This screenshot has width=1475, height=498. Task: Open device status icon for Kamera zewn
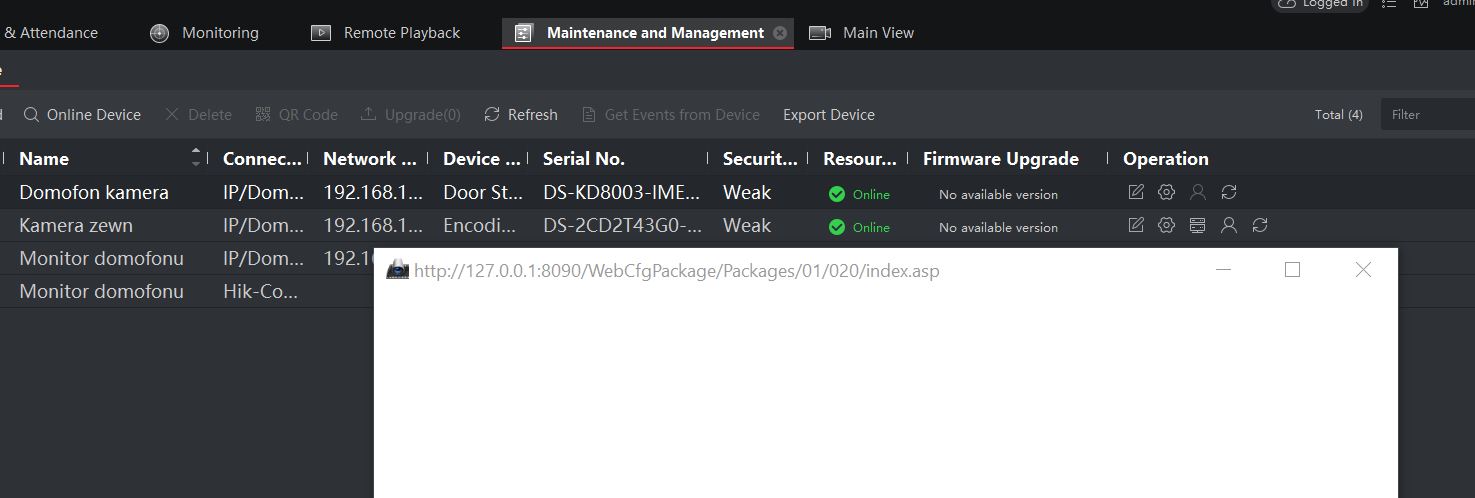click(x=1197, y=225)
